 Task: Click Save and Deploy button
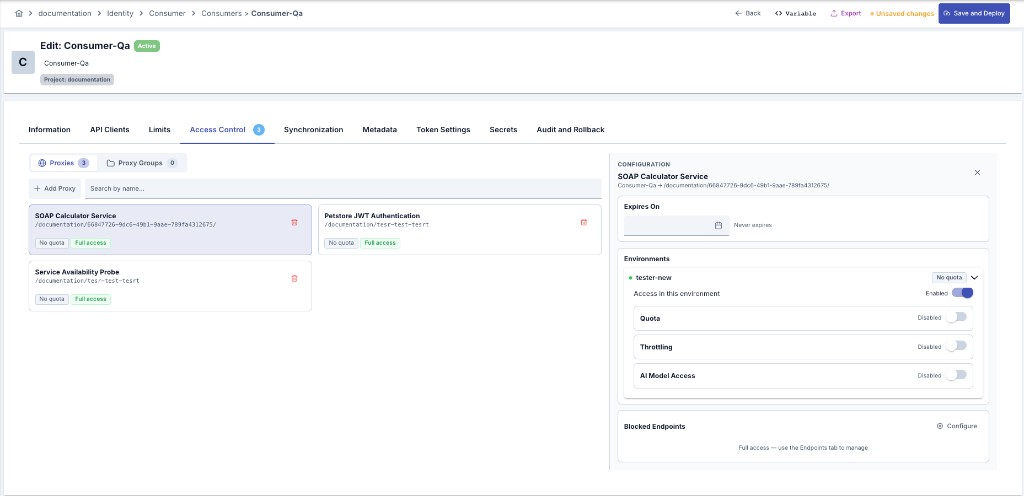pos(974,13)
